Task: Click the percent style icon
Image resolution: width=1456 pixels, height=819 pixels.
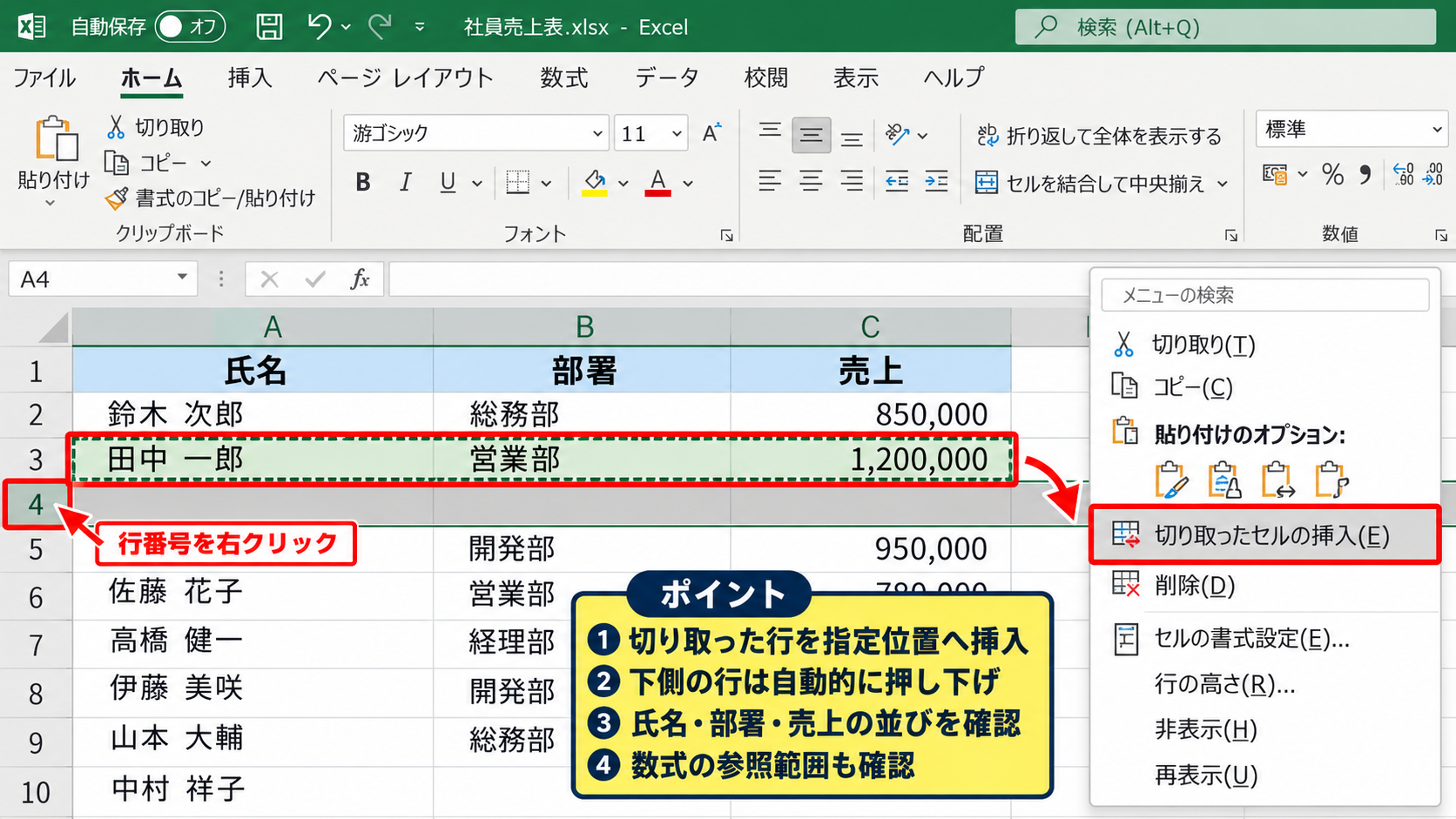Action: pyautogui.click(x=1332, y=175)
